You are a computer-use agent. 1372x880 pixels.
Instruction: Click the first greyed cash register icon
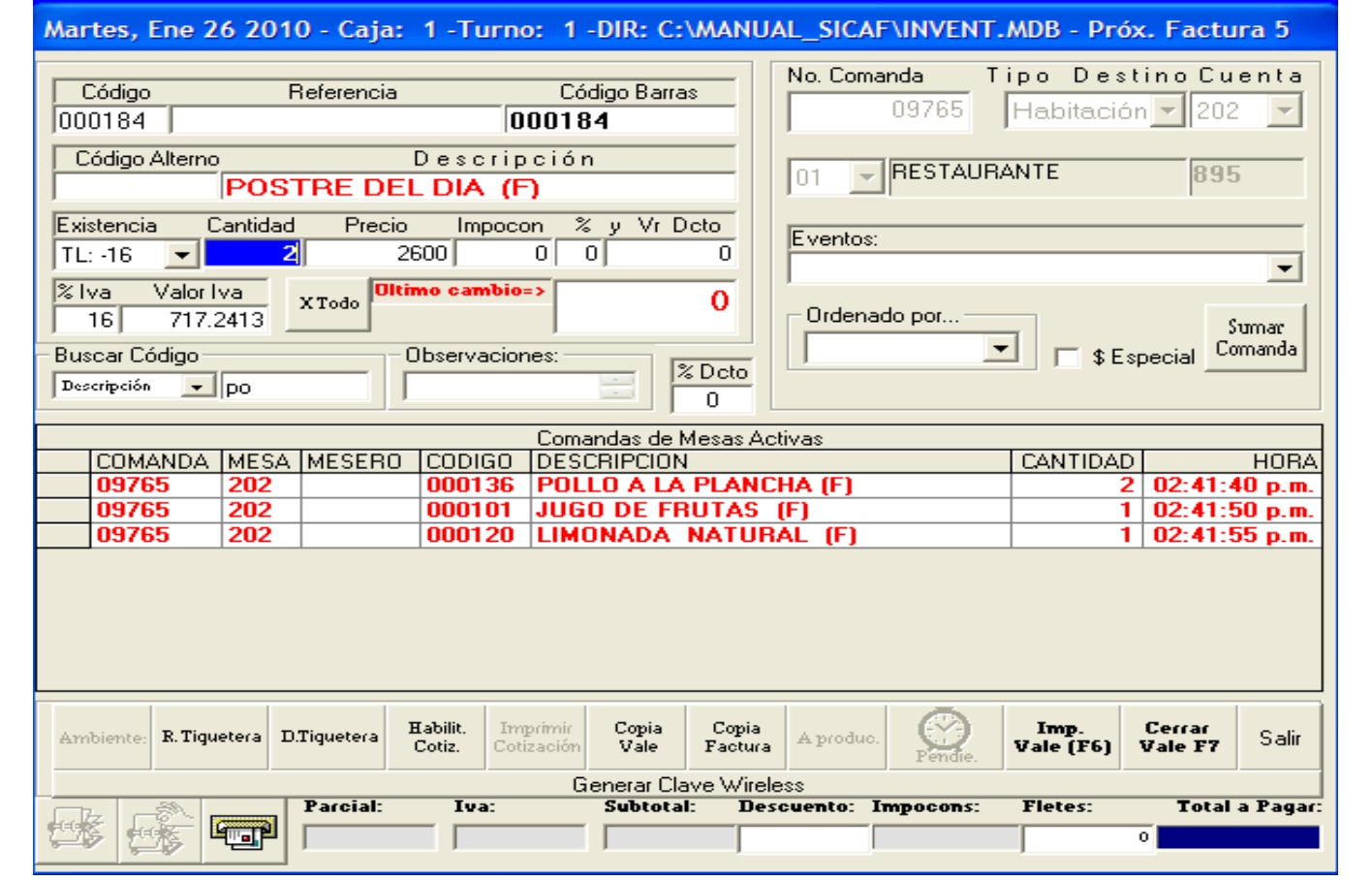76,832
